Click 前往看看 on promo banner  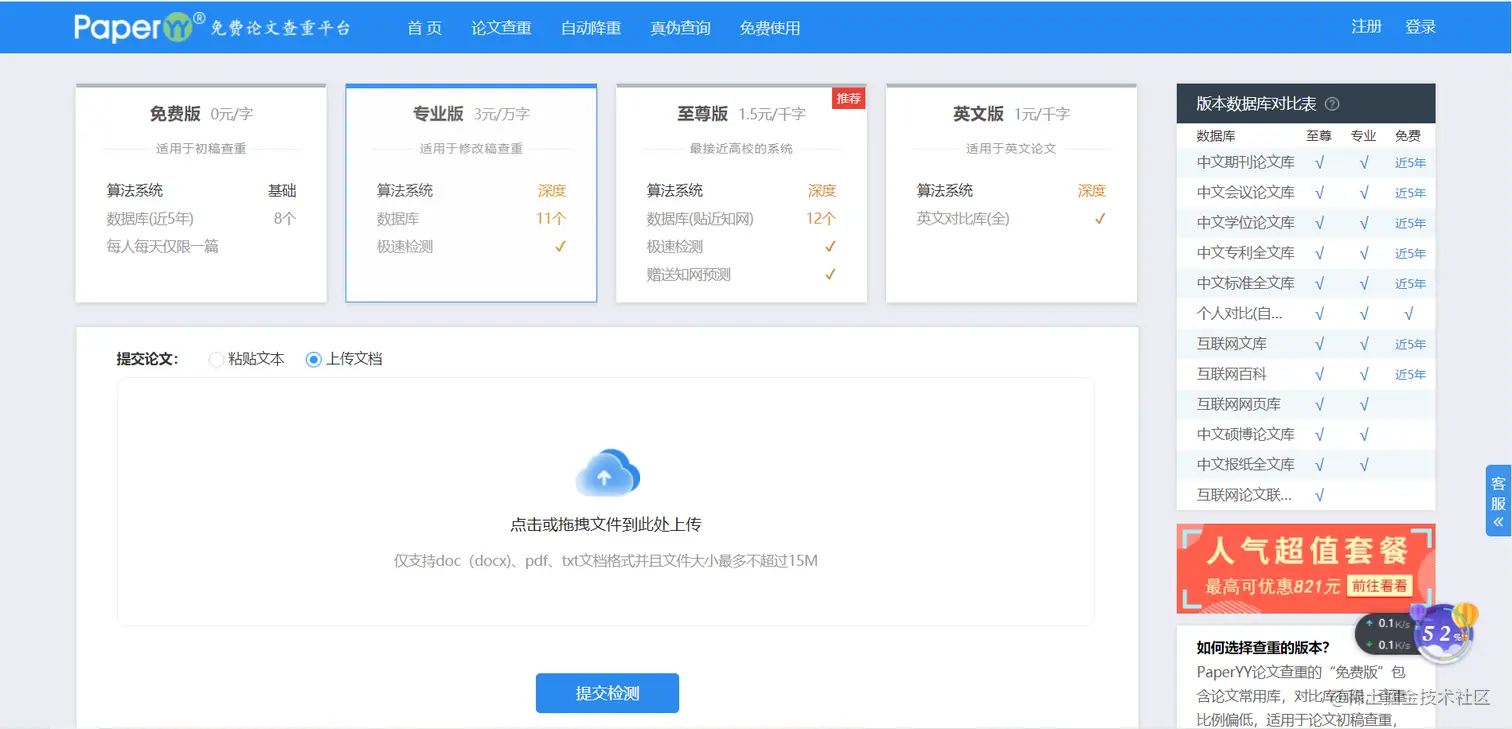click(x=1380, y=586)
